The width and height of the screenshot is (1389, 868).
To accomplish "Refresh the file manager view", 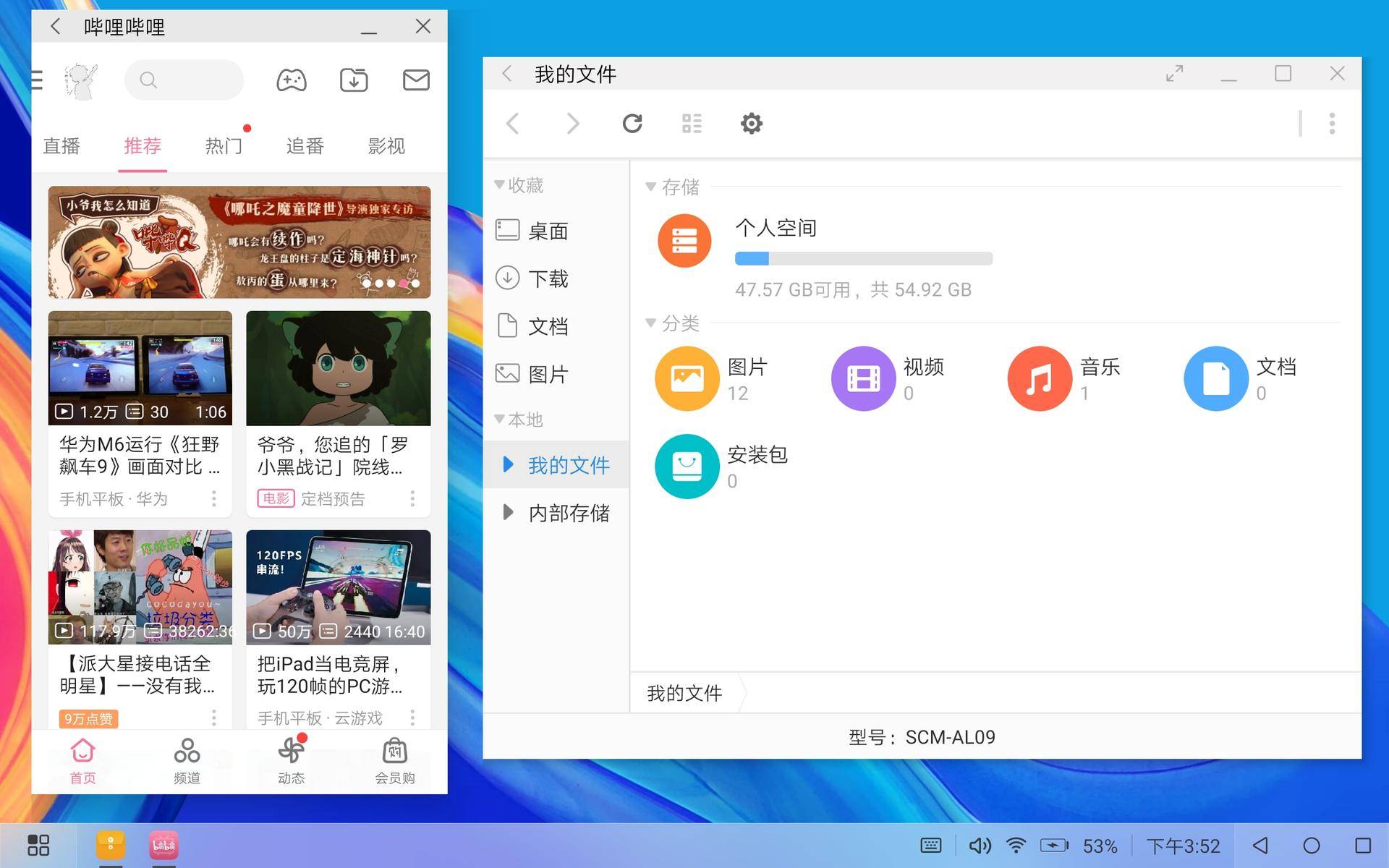I will pyautogui.click(x=632, y=123).
